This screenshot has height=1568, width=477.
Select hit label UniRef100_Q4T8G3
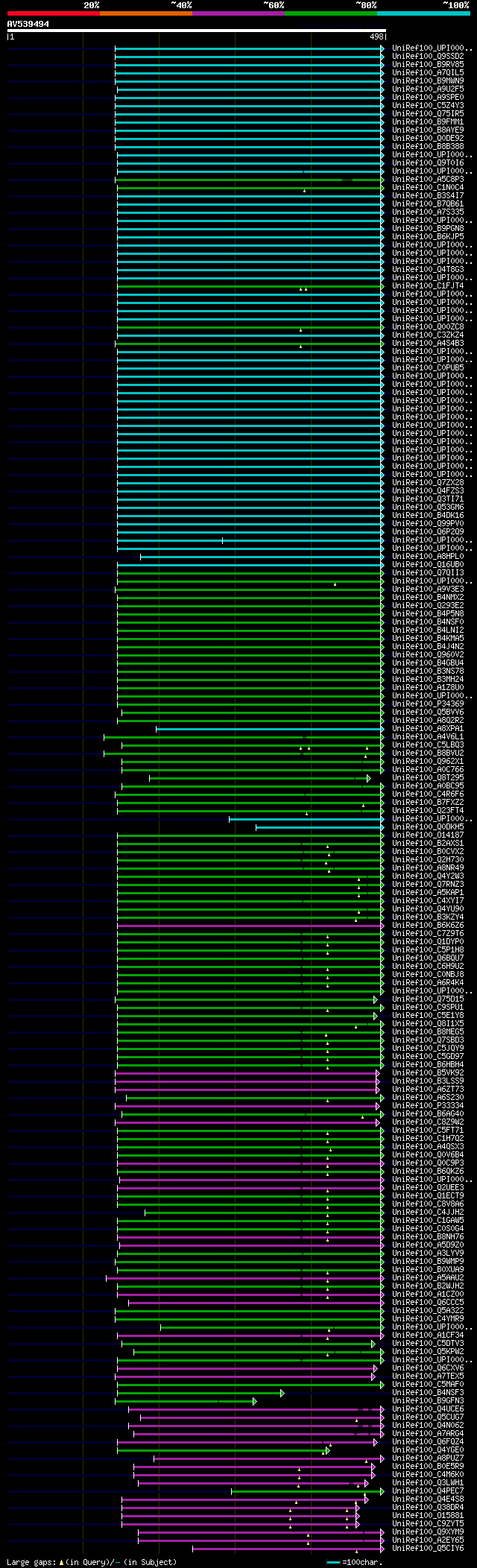pyautogui.click(x=428, y=269)
